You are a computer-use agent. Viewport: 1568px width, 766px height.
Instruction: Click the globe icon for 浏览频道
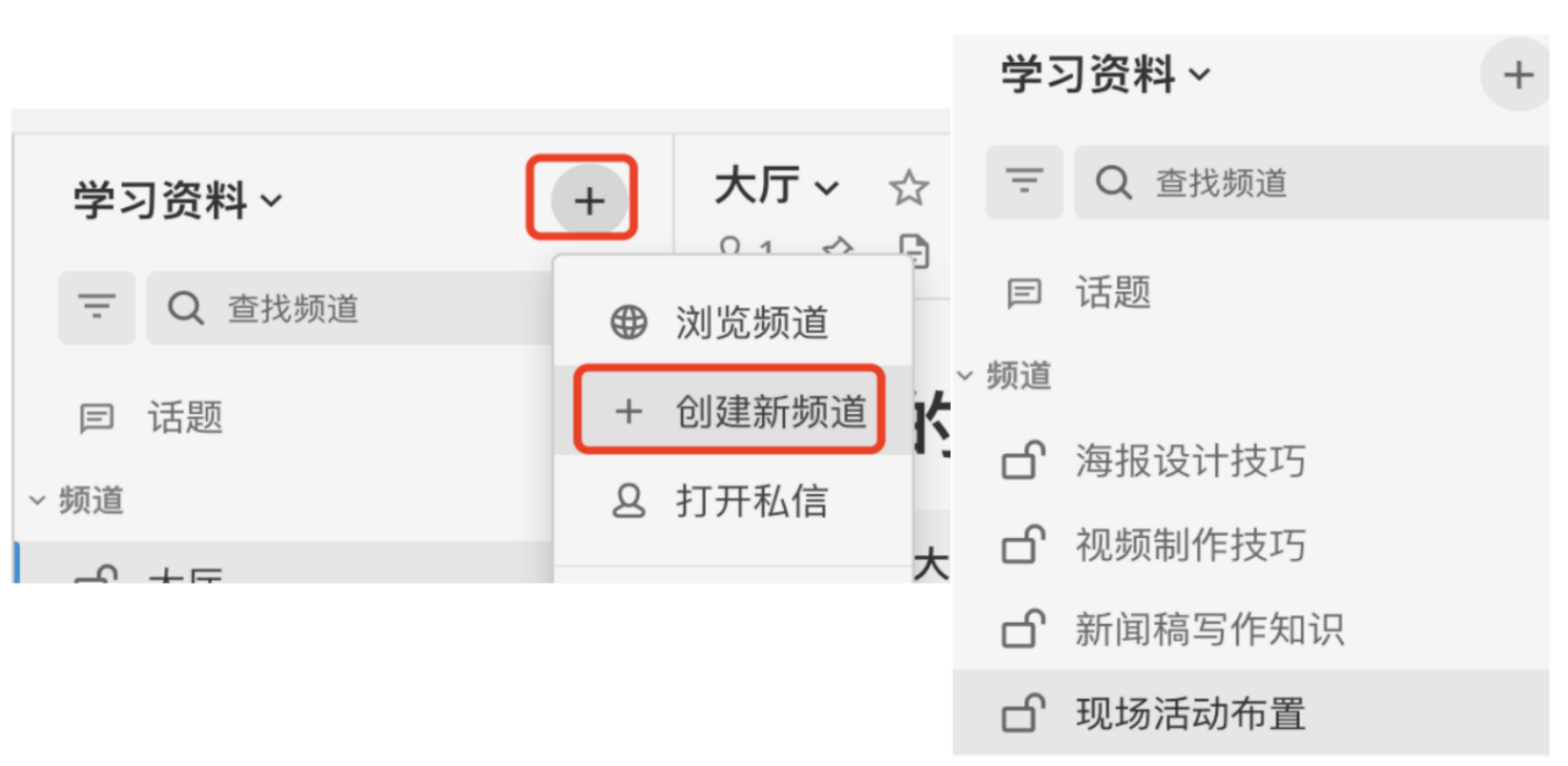click(x=628, y=322)
